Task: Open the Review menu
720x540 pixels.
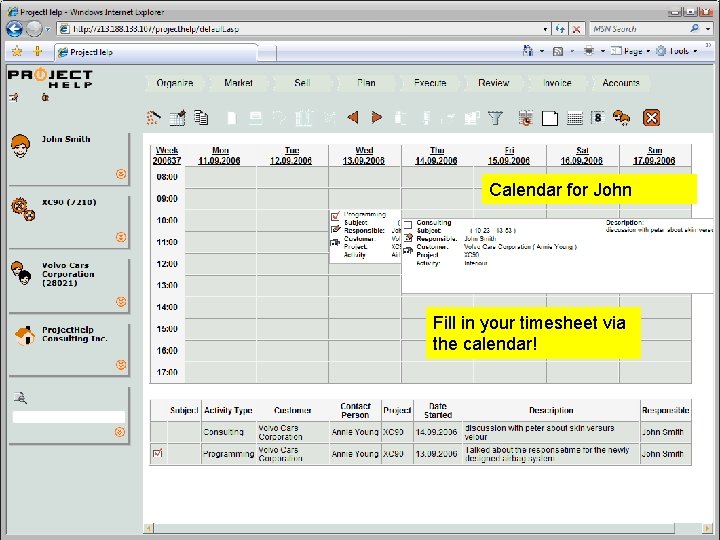Action: click(x=494, y=83)
